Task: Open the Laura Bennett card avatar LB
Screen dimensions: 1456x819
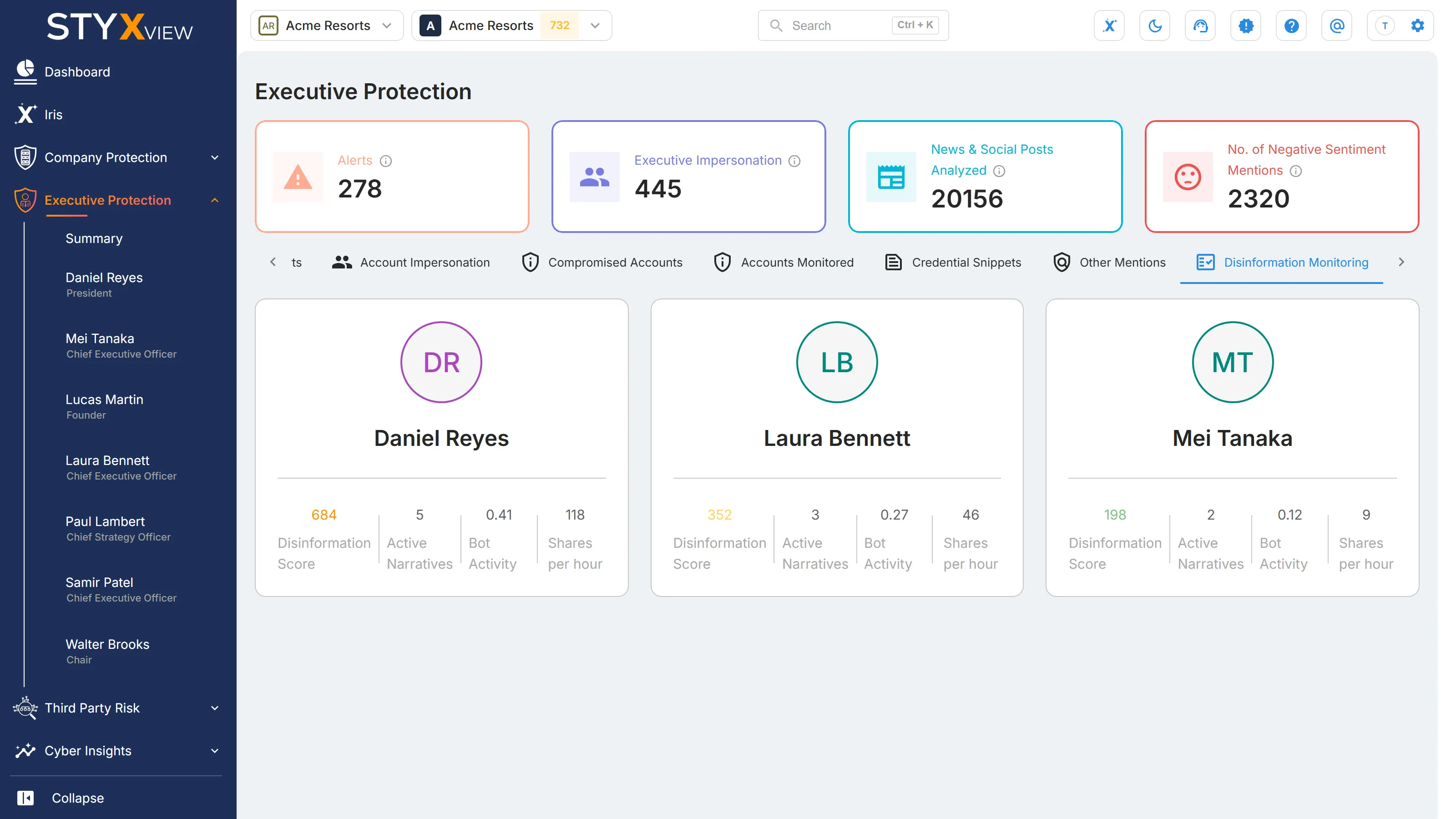Action: (837, 362)
